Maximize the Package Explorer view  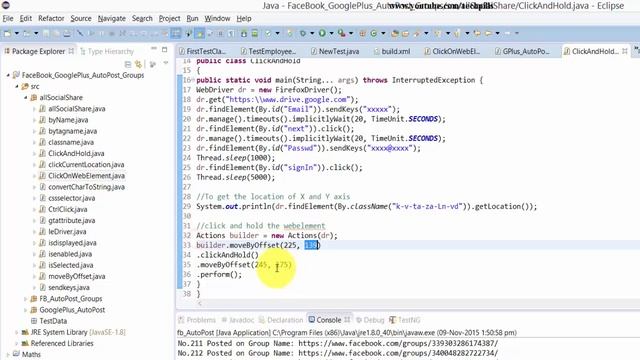click(x=164, y=49)
